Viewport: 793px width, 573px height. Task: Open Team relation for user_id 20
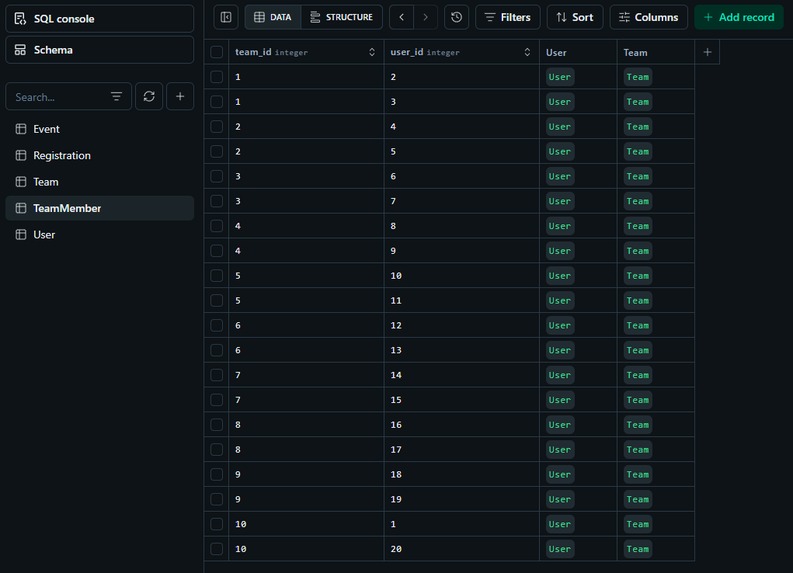click(x=638, y=549)
